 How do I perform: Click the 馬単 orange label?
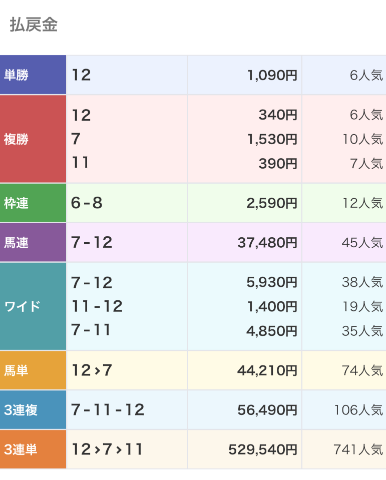pos(33,370)
